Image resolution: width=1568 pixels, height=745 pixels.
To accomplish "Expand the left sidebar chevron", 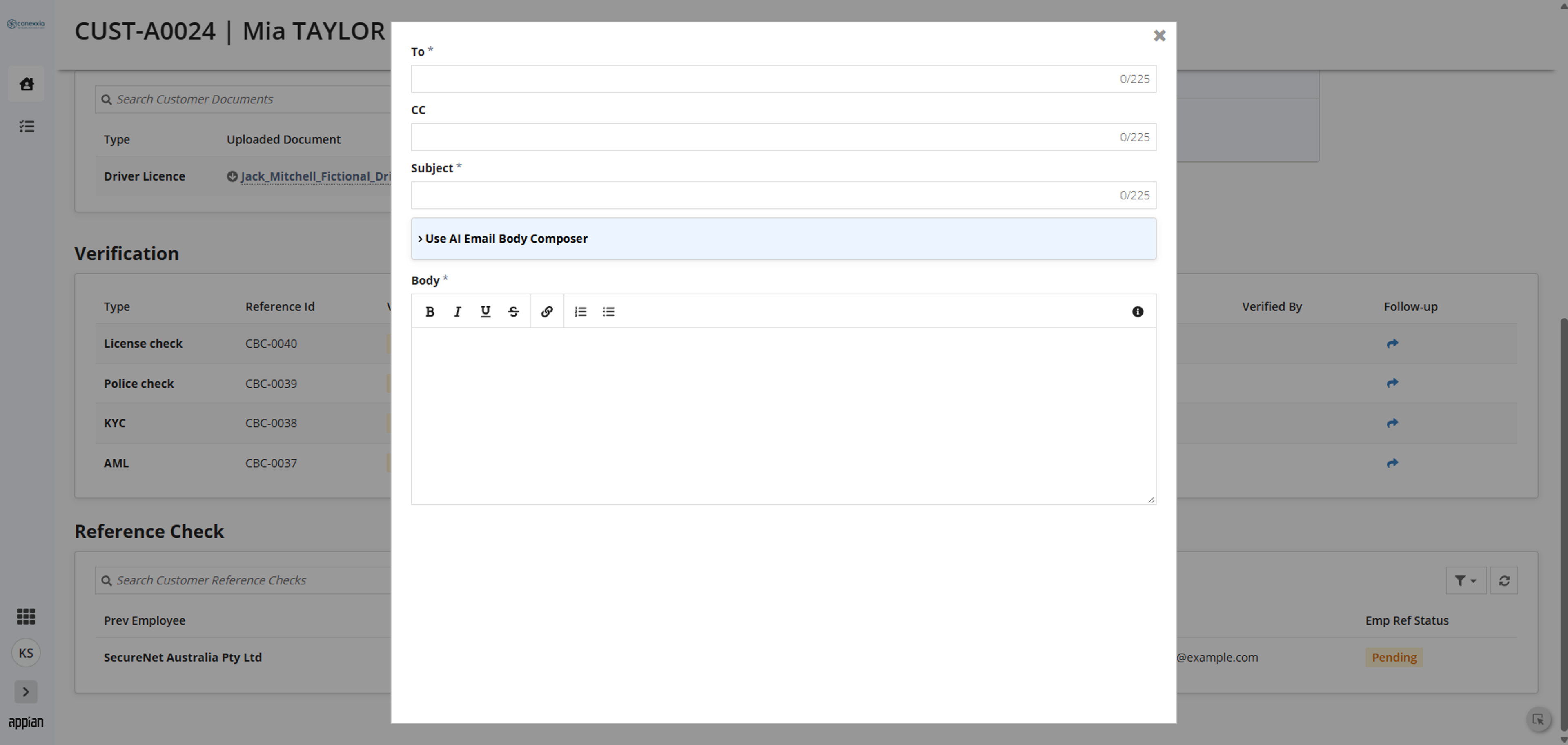I will coord(26,692).
